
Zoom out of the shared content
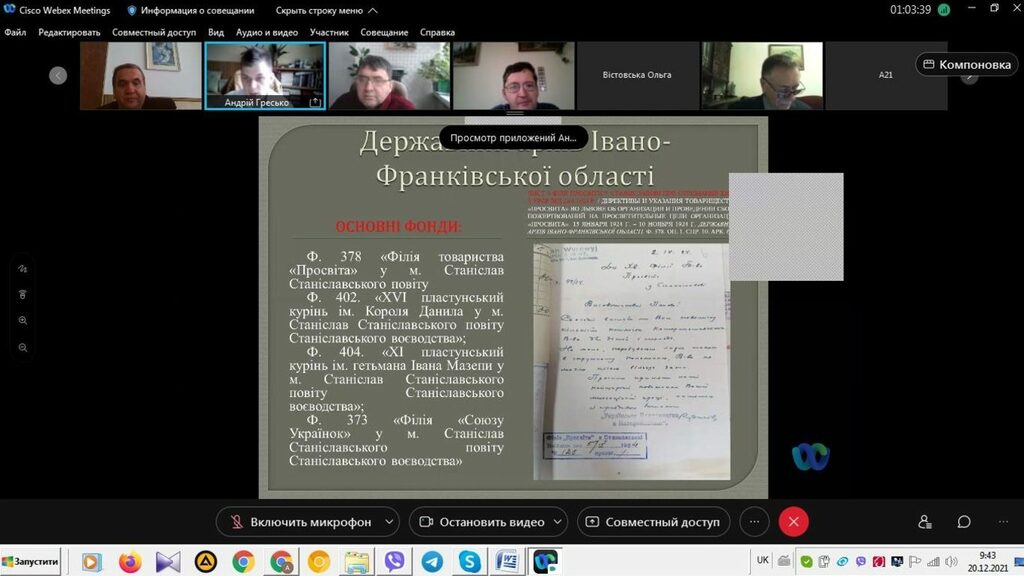tap(23, 347)
